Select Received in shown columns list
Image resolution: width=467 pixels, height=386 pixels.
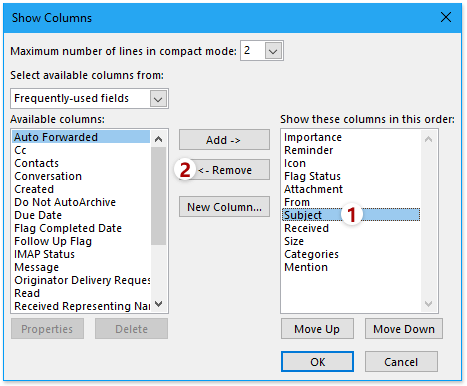click(x=351, y=228)
